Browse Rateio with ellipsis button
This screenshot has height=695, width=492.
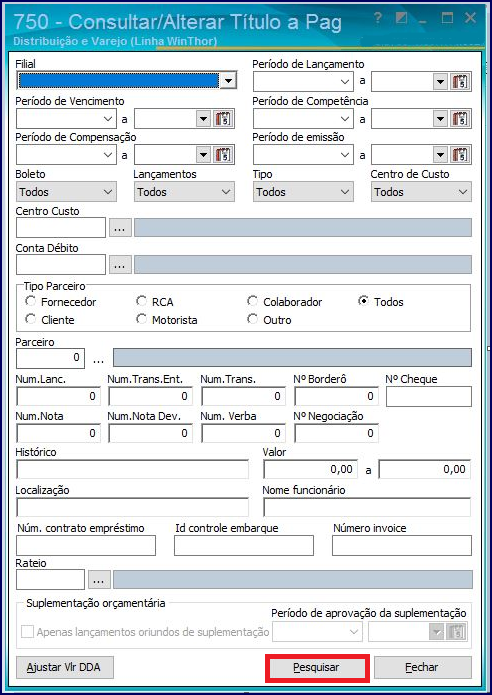coord(99,579)
